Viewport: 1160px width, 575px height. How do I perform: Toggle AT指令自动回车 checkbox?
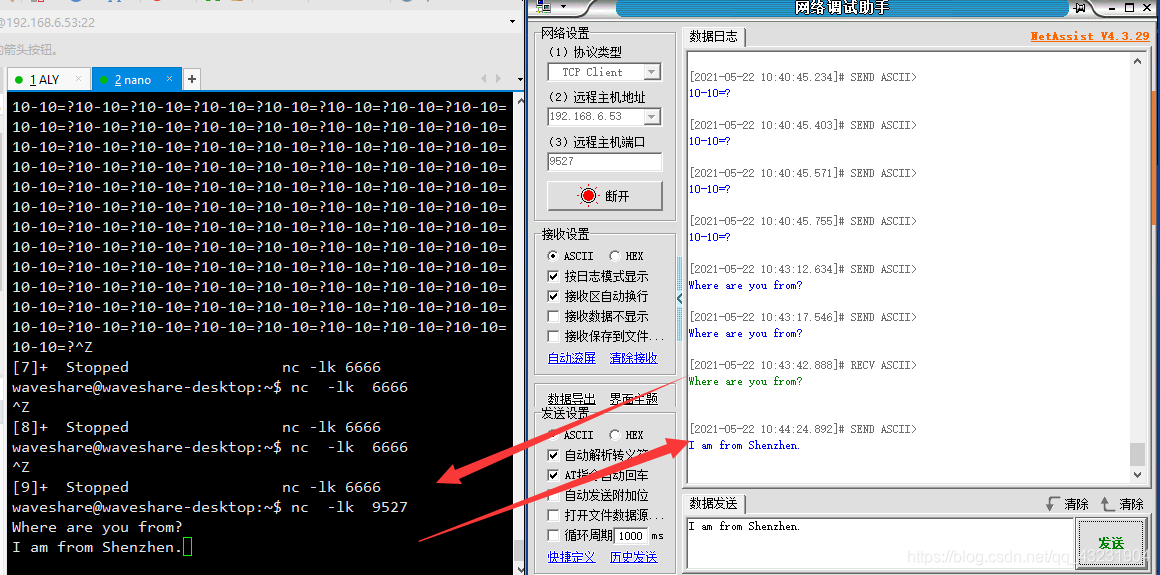coord(553,475)
